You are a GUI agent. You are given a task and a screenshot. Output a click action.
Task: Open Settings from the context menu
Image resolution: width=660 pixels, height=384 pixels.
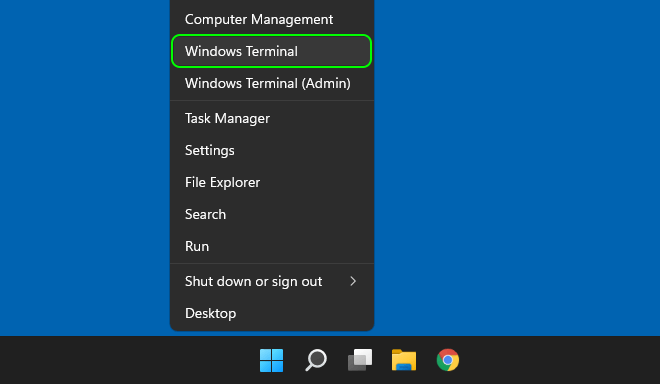272,150
